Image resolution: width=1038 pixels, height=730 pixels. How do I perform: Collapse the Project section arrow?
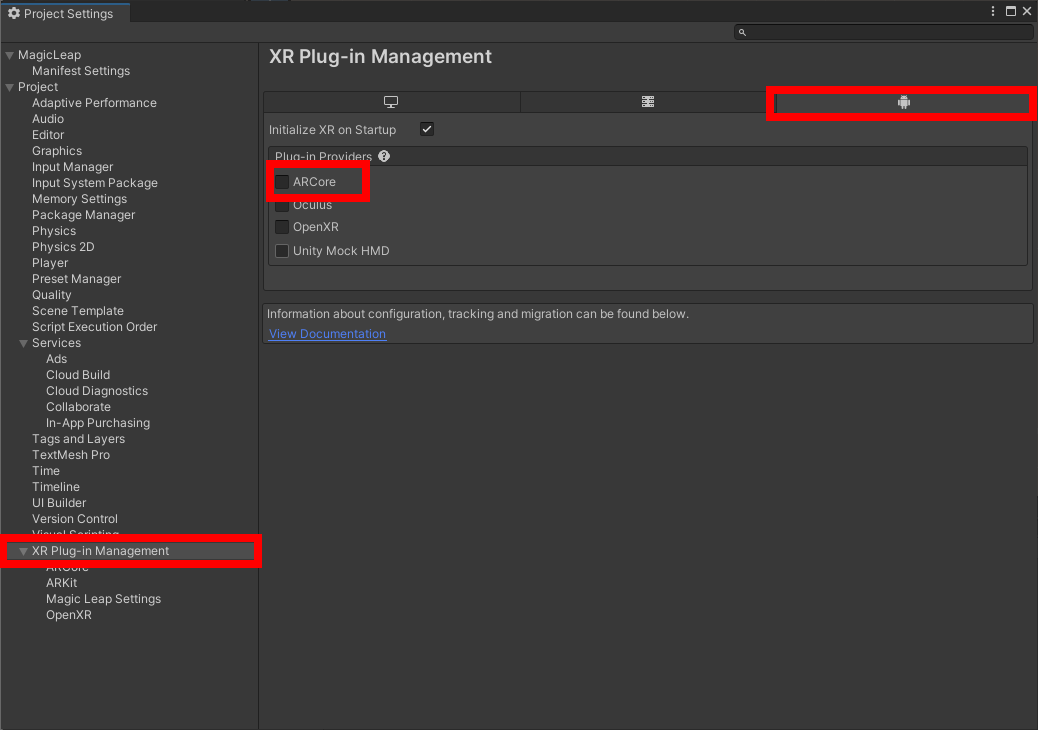[x=10, y=87]
